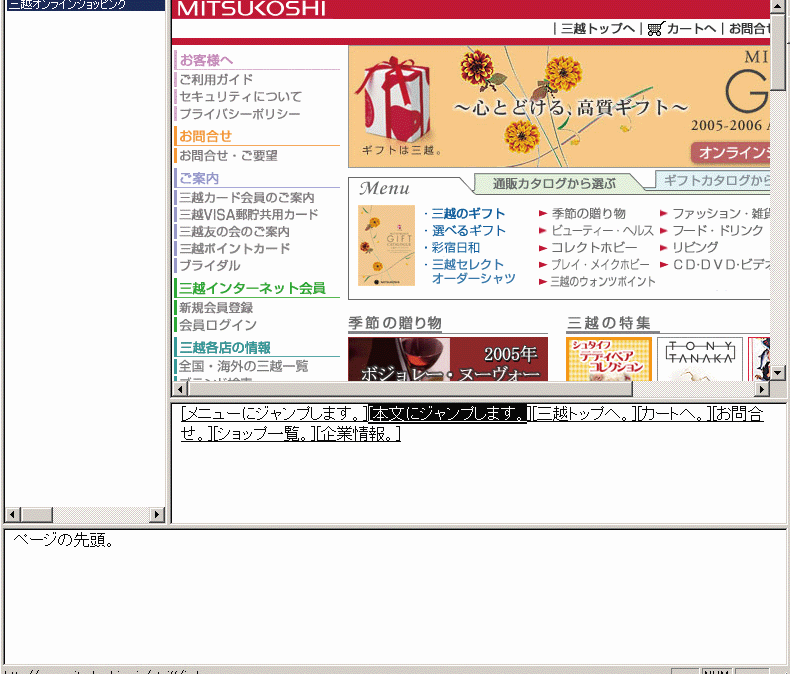Click the gift box banner image
This screenshot has width=790, height=674.
(559, 107)
